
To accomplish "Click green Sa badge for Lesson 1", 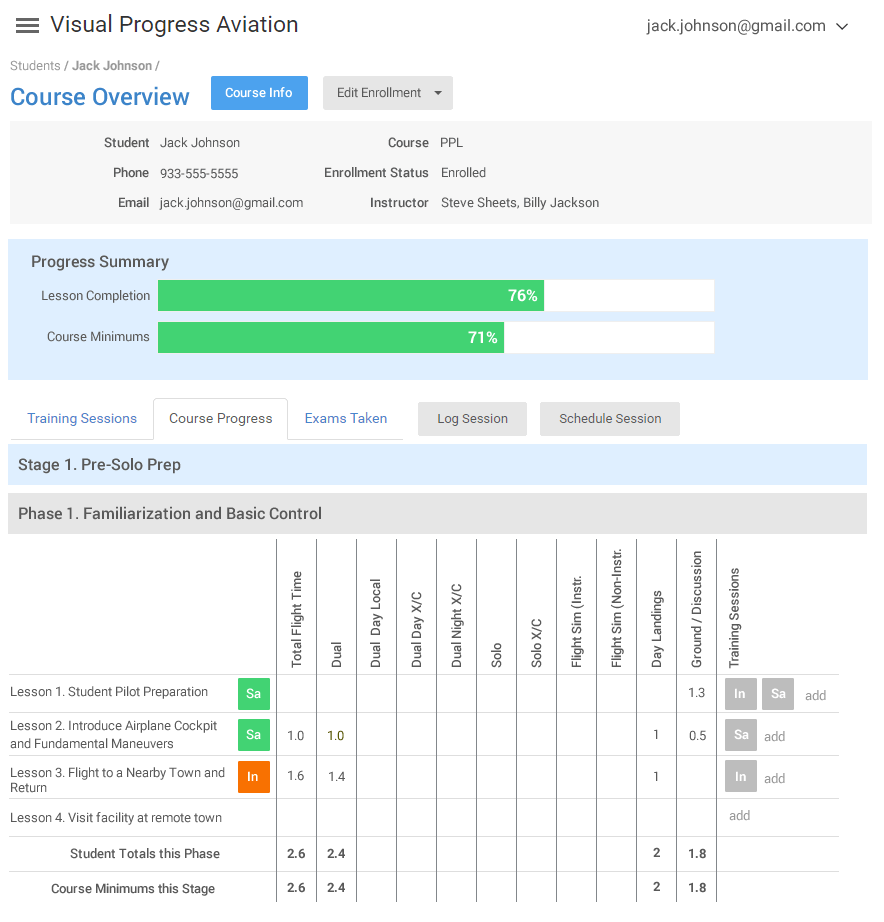I will [253, 694].
